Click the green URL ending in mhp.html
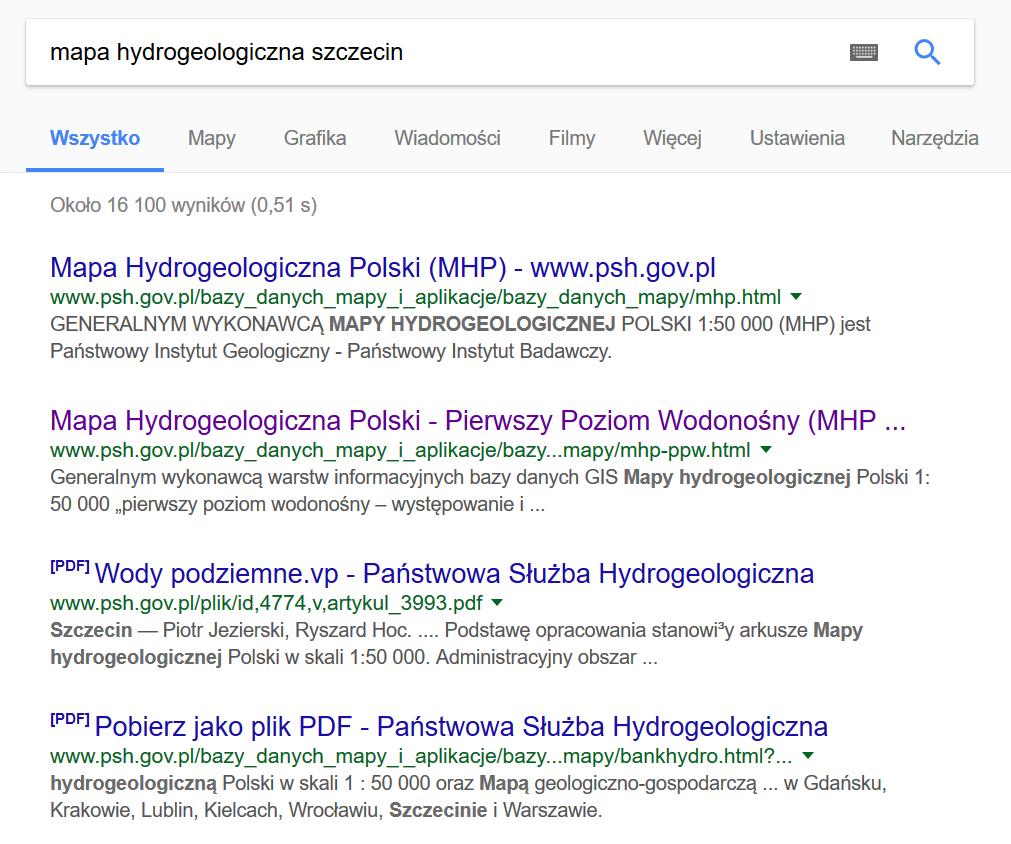This screenshot has height=844, width=1011. click(x=416, y=297)
